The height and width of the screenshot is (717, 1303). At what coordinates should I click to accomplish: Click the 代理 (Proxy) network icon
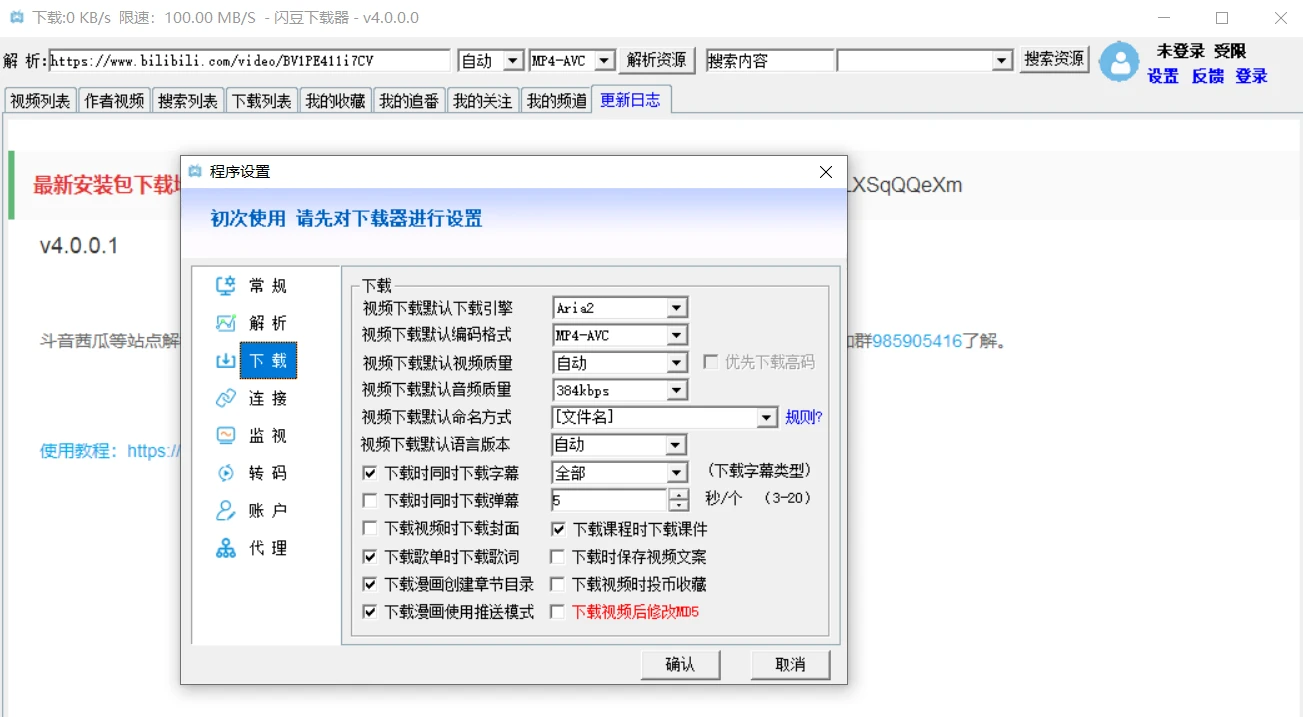tap(226, 548)
